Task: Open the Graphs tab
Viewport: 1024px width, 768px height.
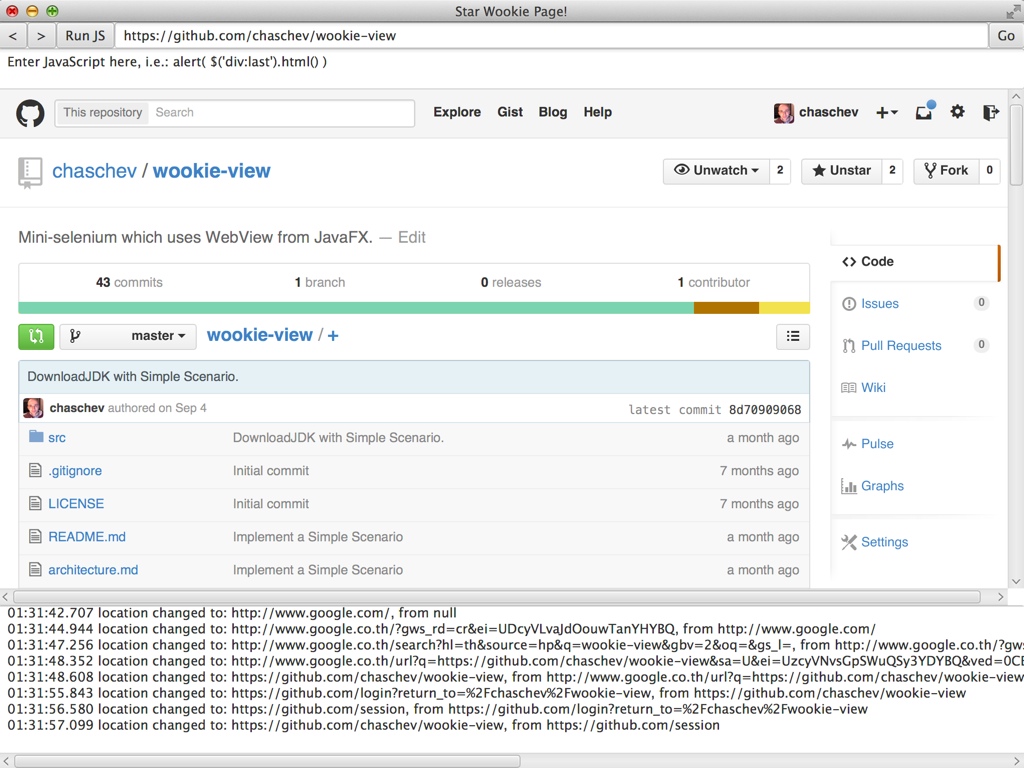Action: (x=882, y=486)
